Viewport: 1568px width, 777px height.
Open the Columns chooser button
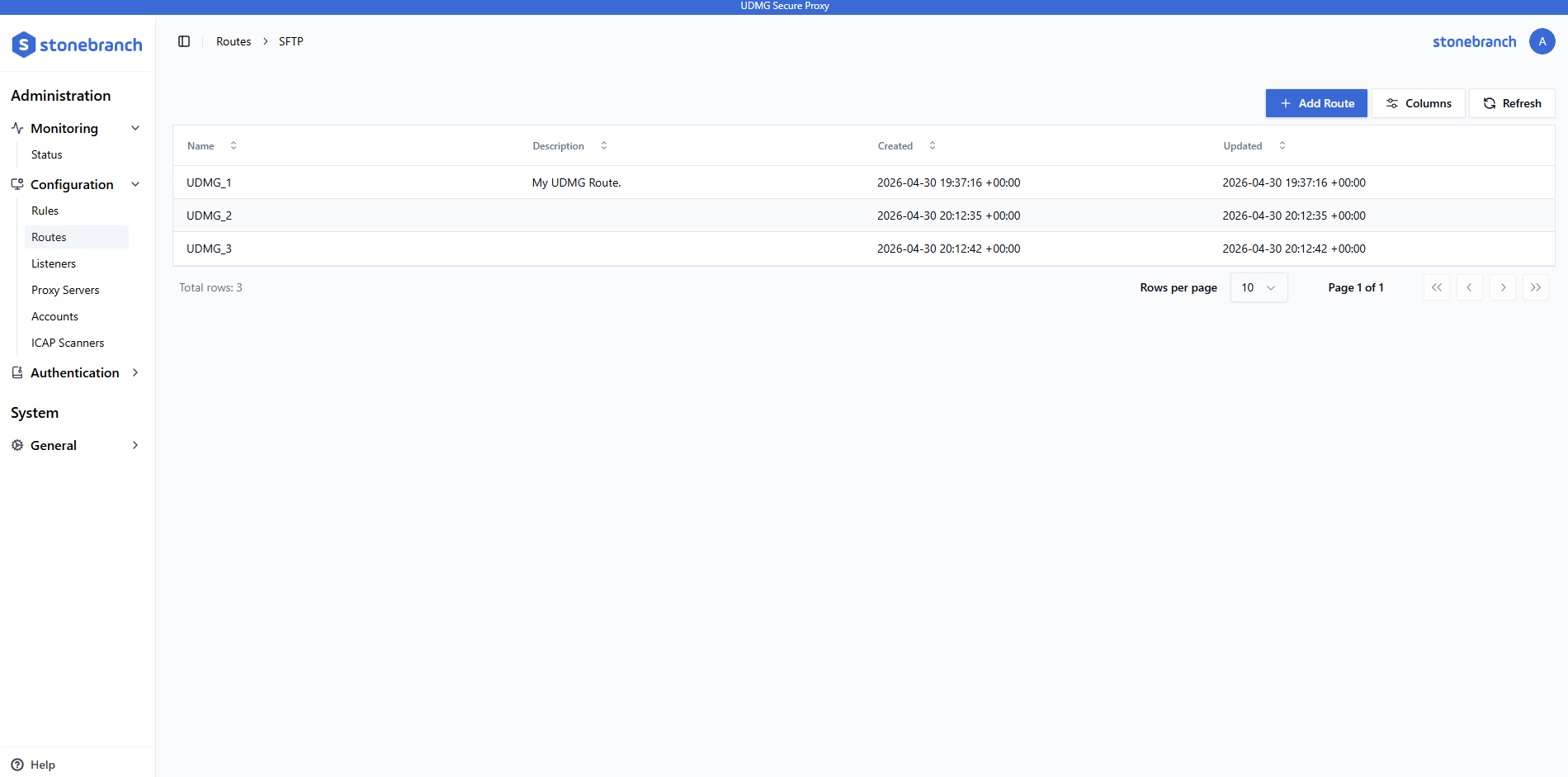coord(1418,103)
